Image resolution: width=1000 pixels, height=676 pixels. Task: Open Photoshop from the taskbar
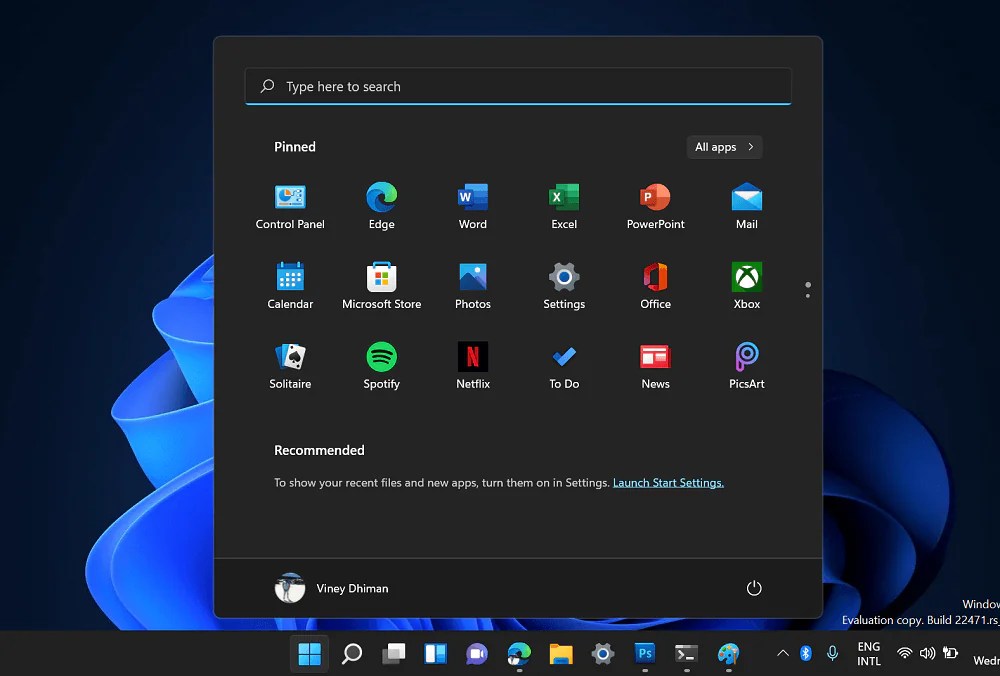pyautogui.click(x=644, y=654)
